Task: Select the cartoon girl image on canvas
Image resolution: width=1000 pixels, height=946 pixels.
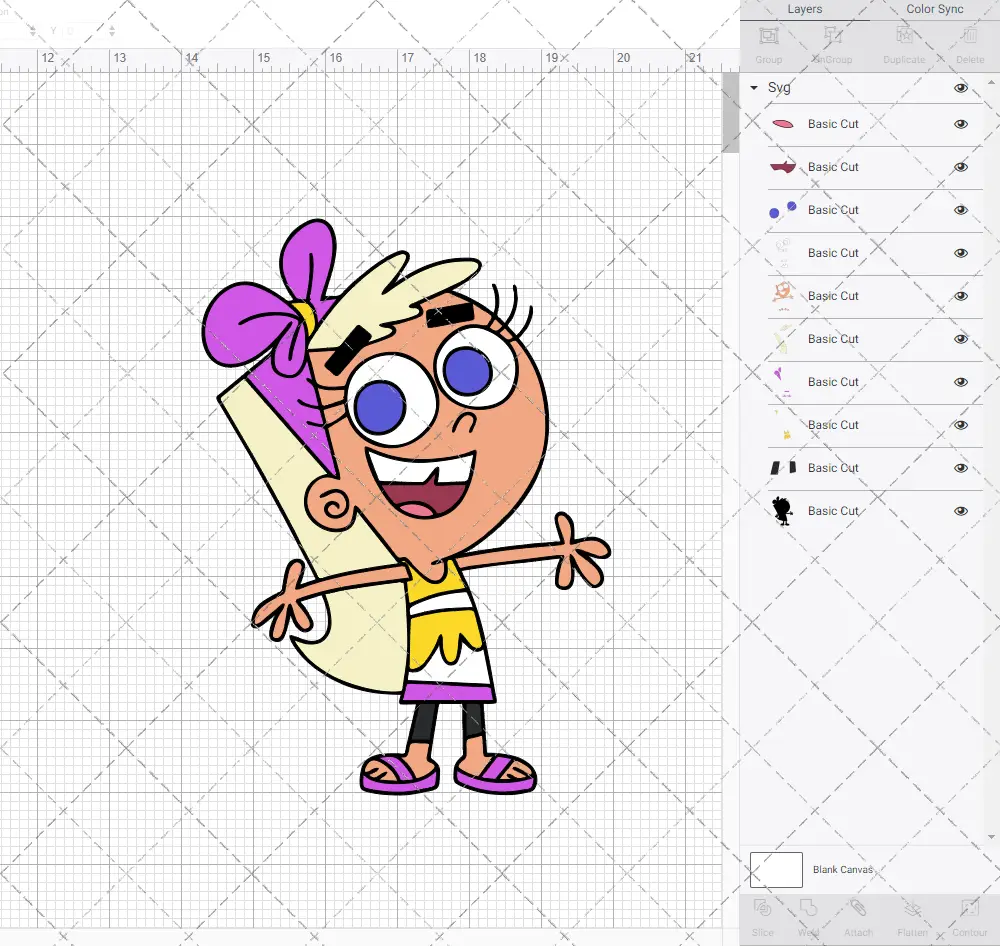Action: [x=406, y=506]
